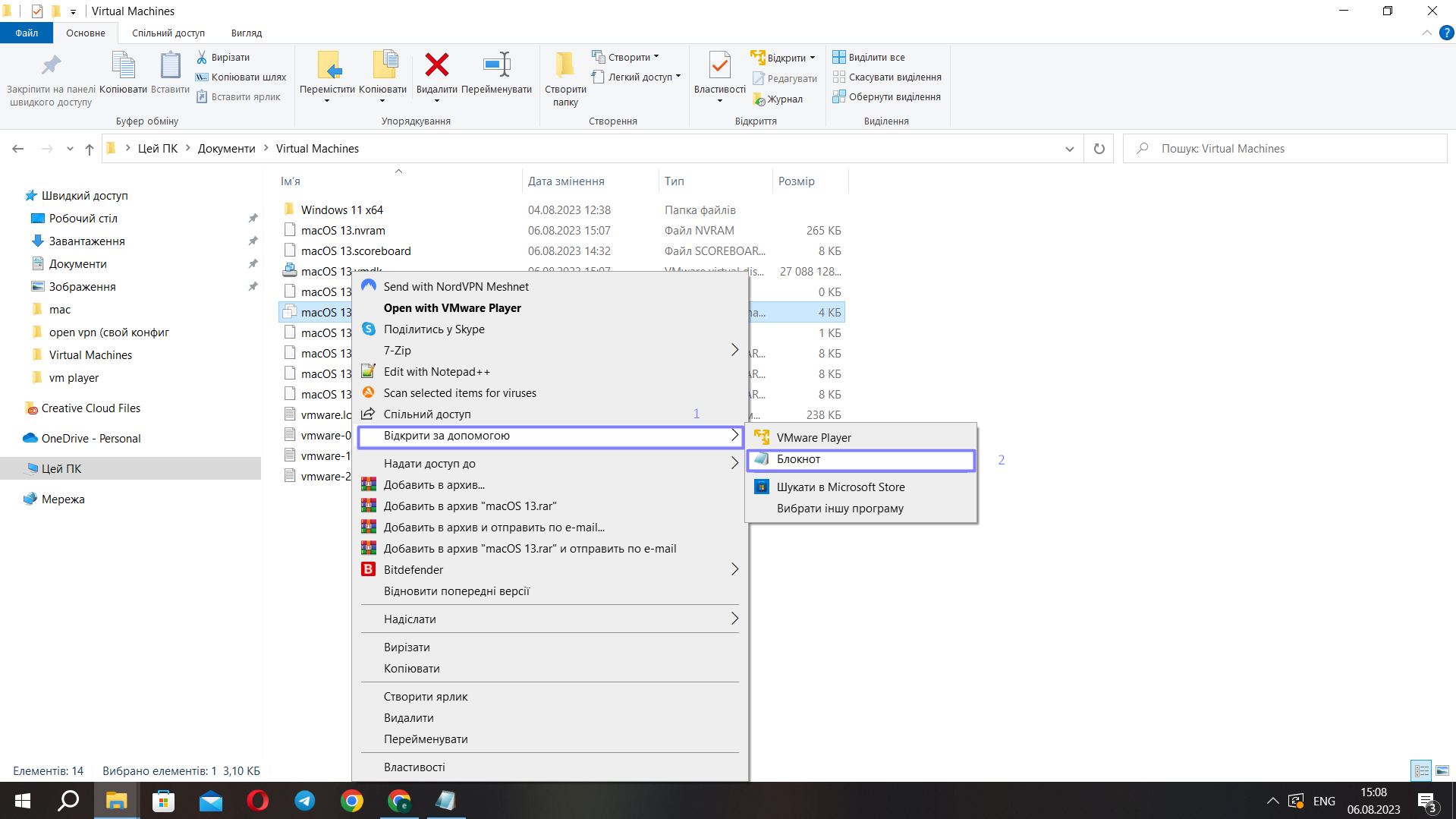Click the Pin to Quick Access icon

51,65
